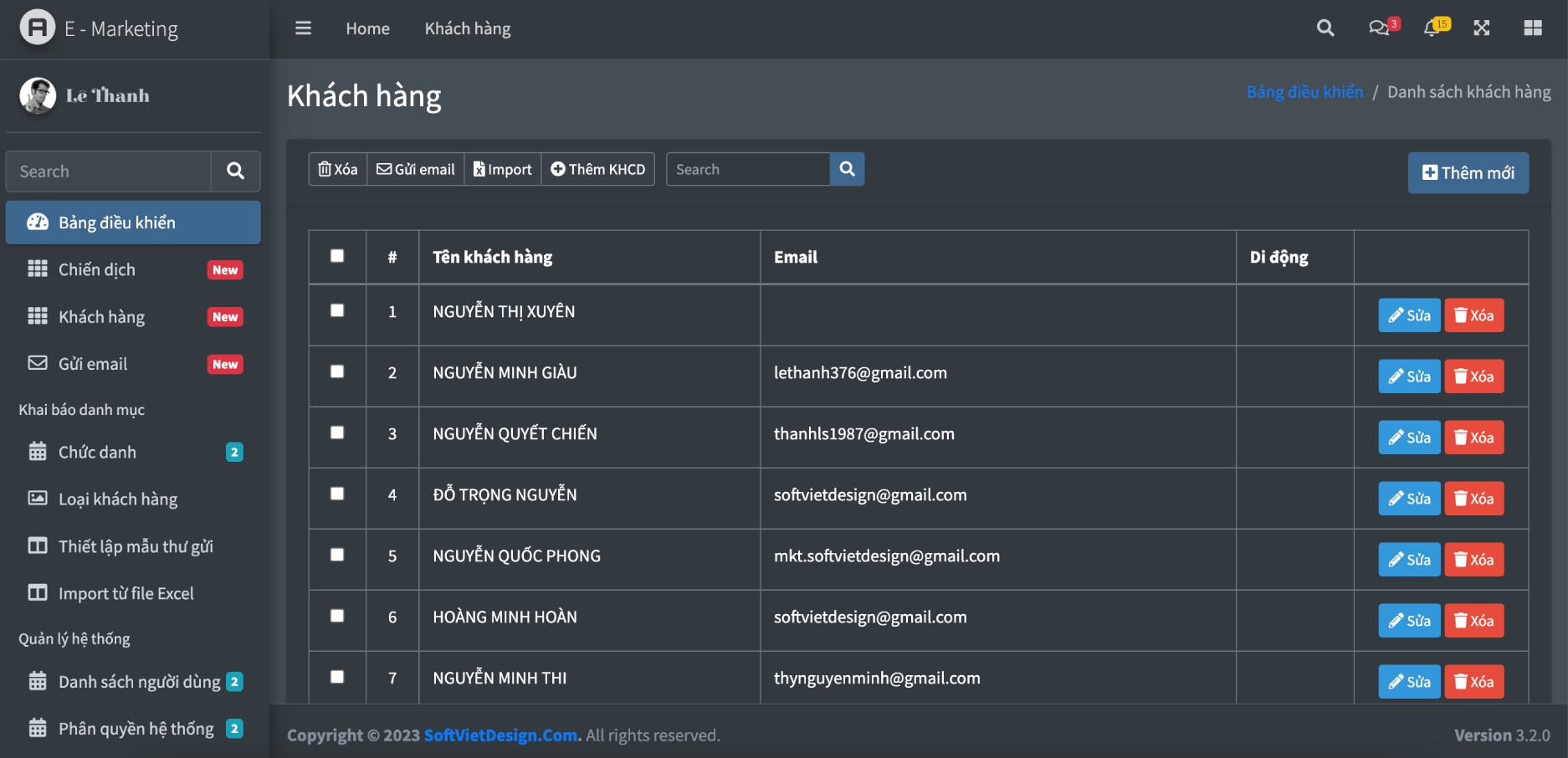The height and width of the screenshot is (758, 1568).
Task: Click Sửa for NGUYỄN MINH GIÀU
Action: [x=1409, y=376]
